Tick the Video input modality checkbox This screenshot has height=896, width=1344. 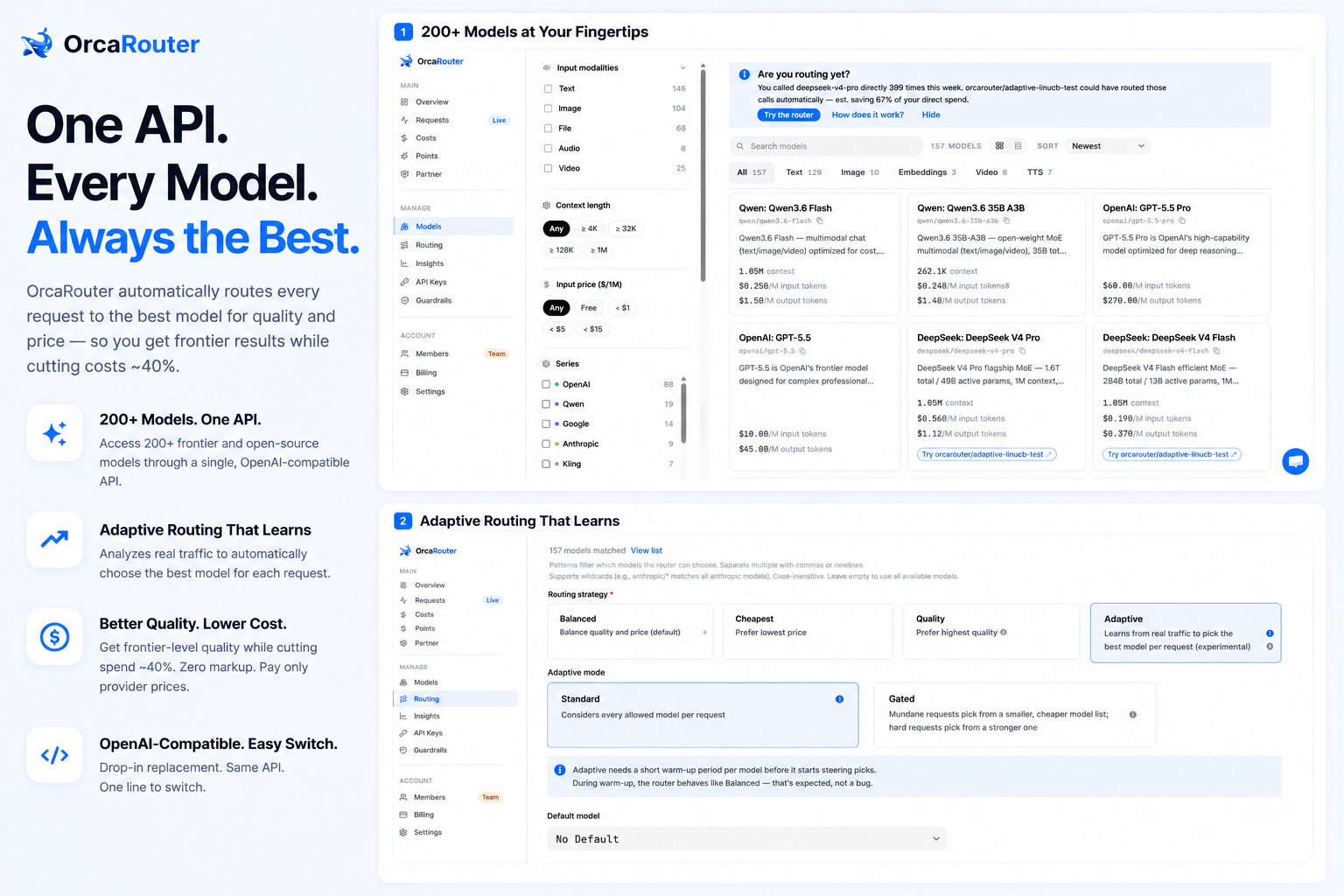[x=548, y=168]
